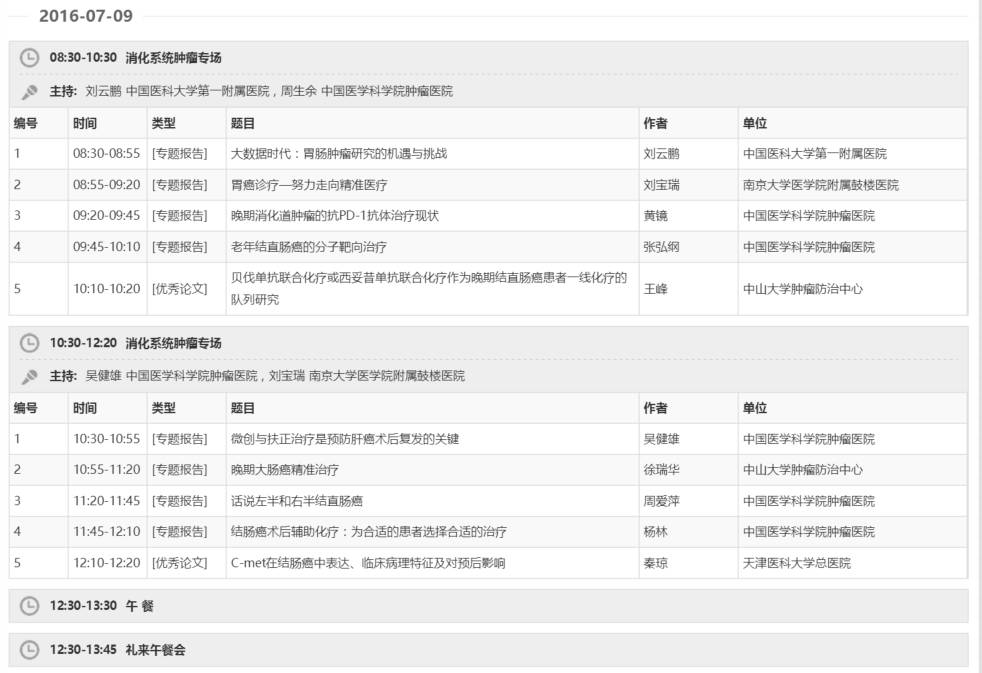The height and width of the screenshot is (673, 982).
Task: Click 单位 header in first table
Action: 755,123
